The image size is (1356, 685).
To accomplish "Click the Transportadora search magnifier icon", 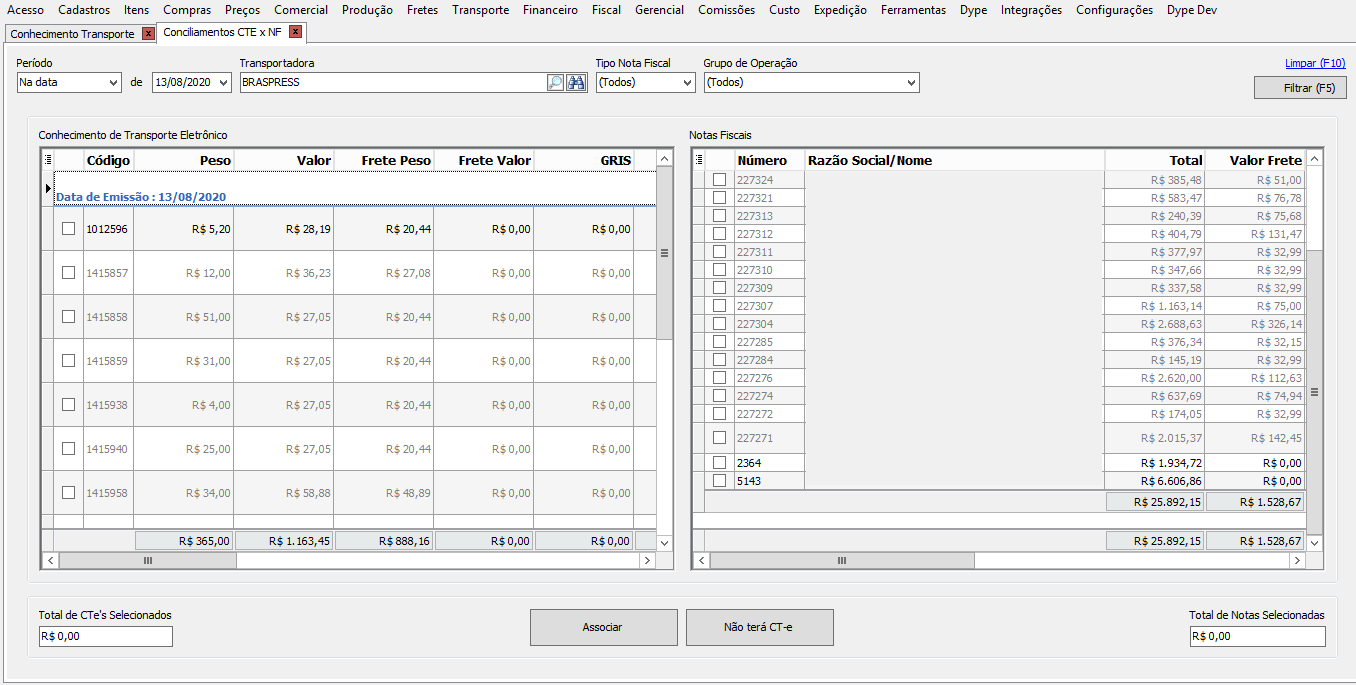I will coord(556,83).
